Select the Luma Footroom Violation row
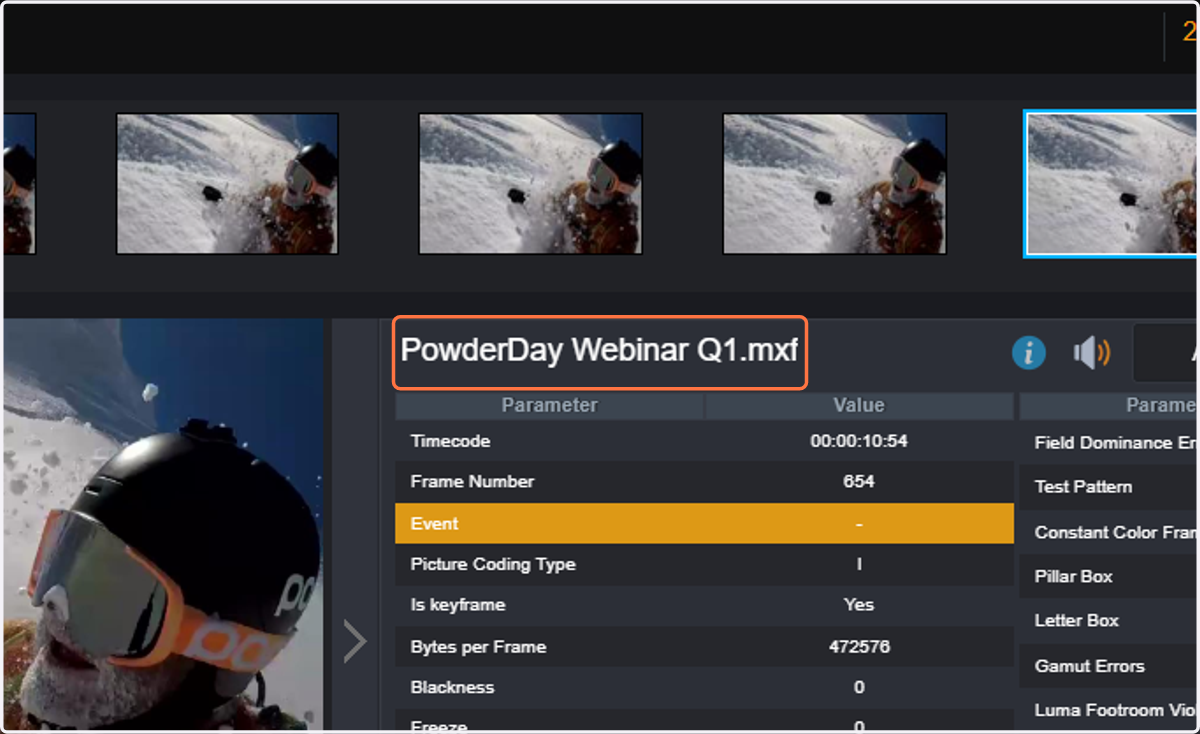The width and height of the screenshot is (1200, 734). click(1109, 710)
